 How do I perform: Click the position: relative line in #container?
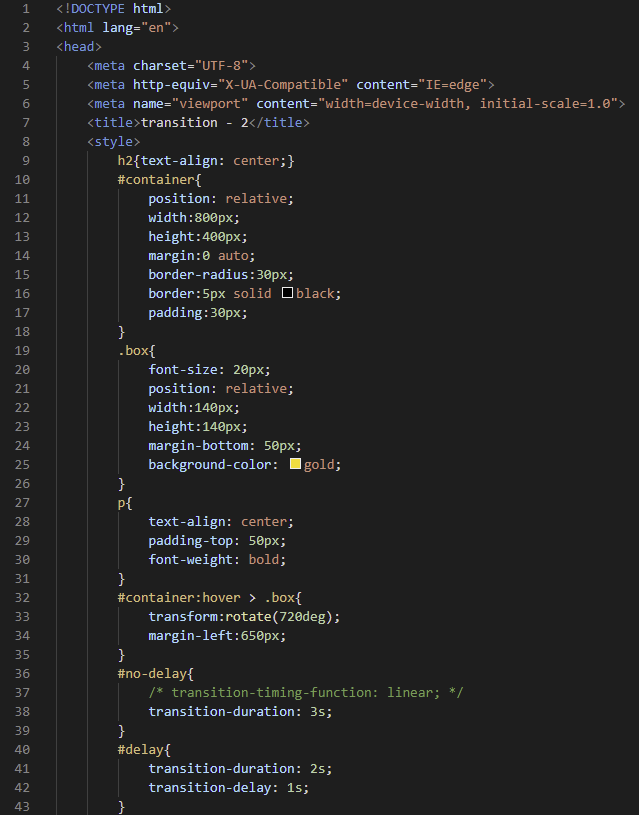tap(221, 199)
